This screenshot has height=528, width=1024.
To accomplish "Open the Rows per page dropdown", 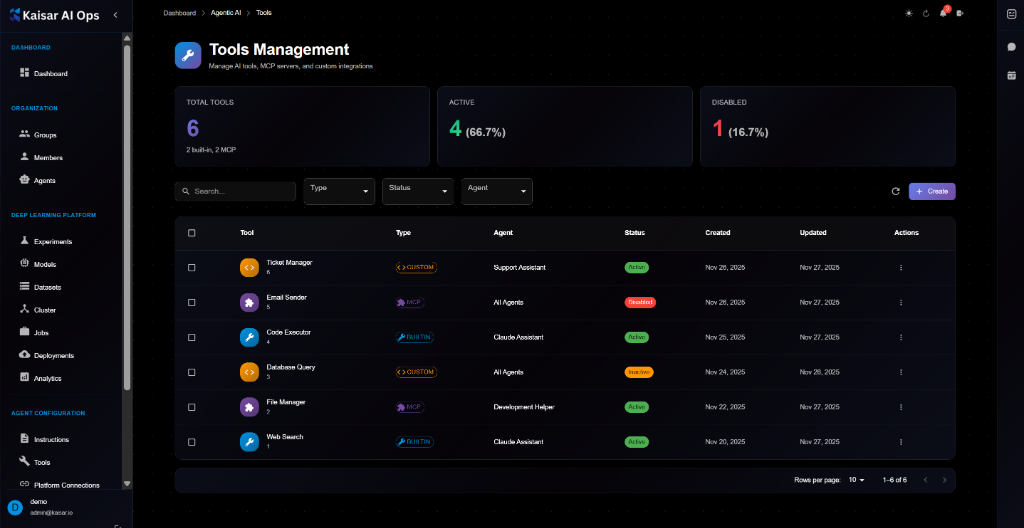I will [856, 480].
